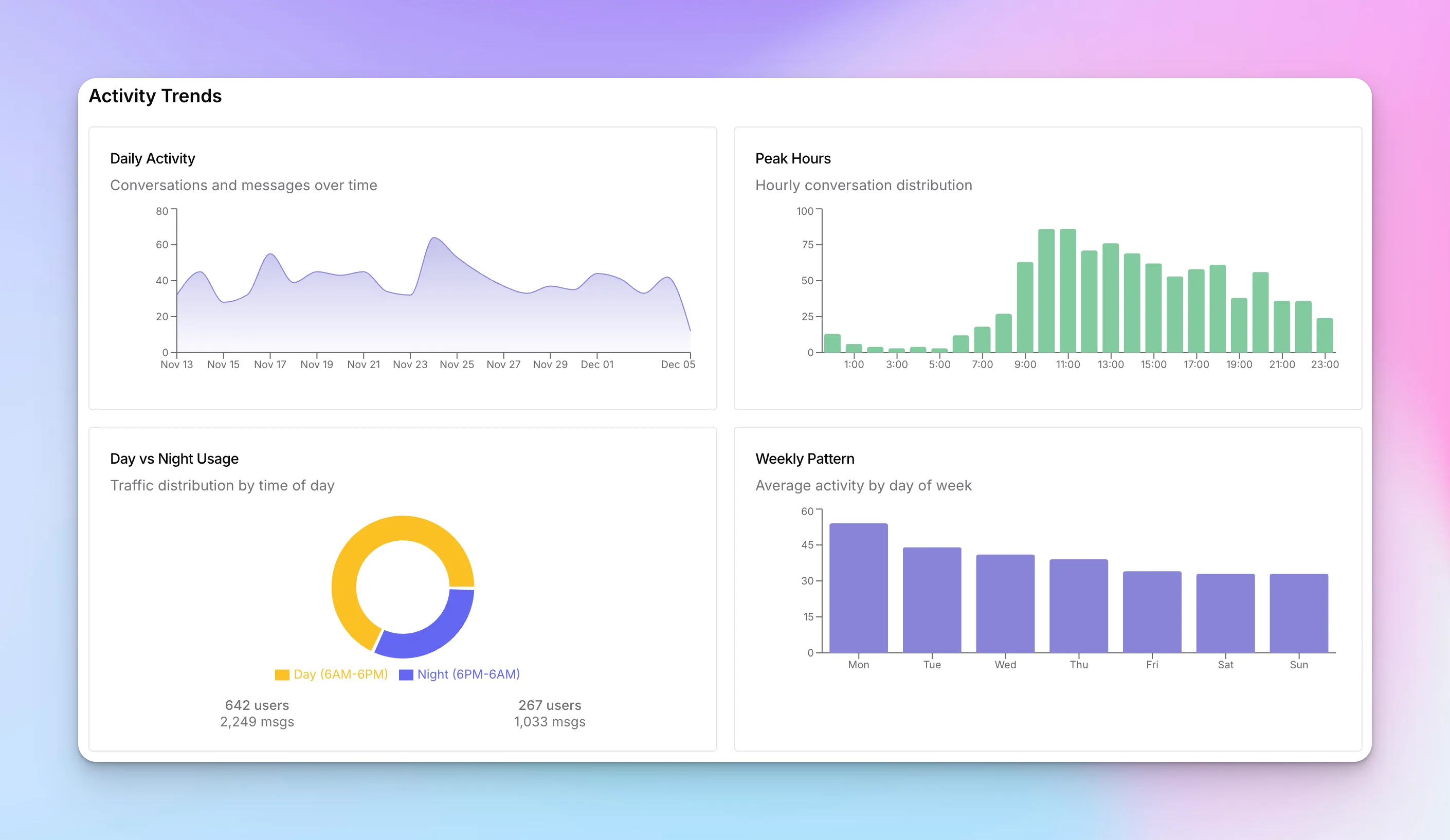The height and width of the screenshot is (840, 1450).
Task: Select the Daily Activity chart title
Action: tap(152, 158)
